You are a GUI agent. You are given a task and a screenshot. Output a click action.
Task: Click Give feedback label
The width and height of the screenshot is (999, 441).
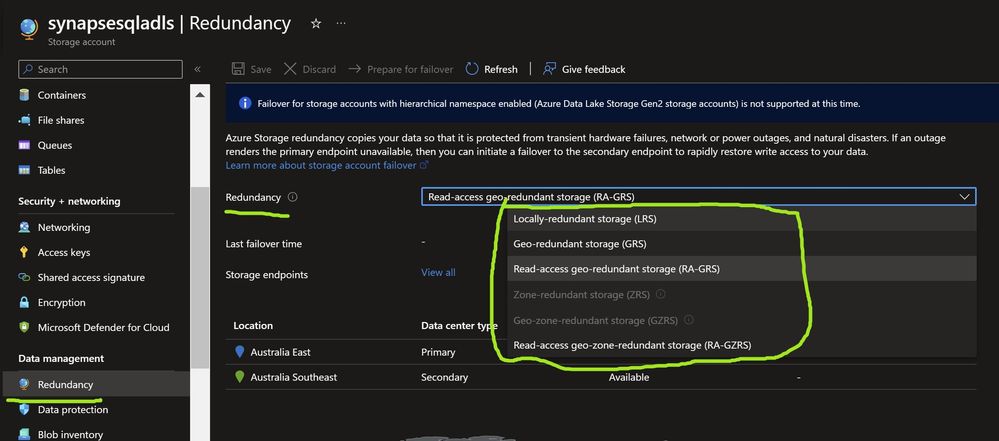tap(594, 69)
